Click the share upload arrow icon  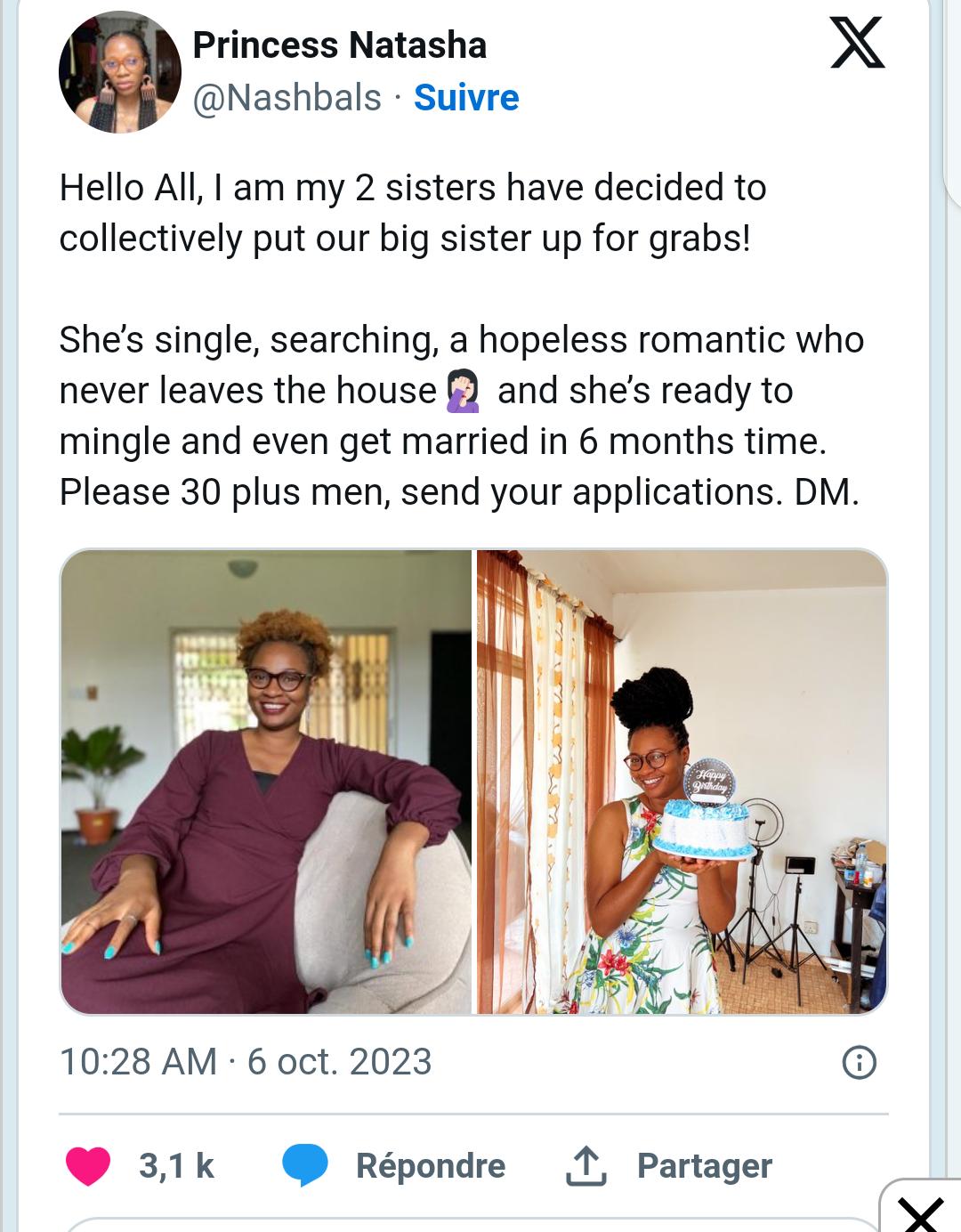585,1165
